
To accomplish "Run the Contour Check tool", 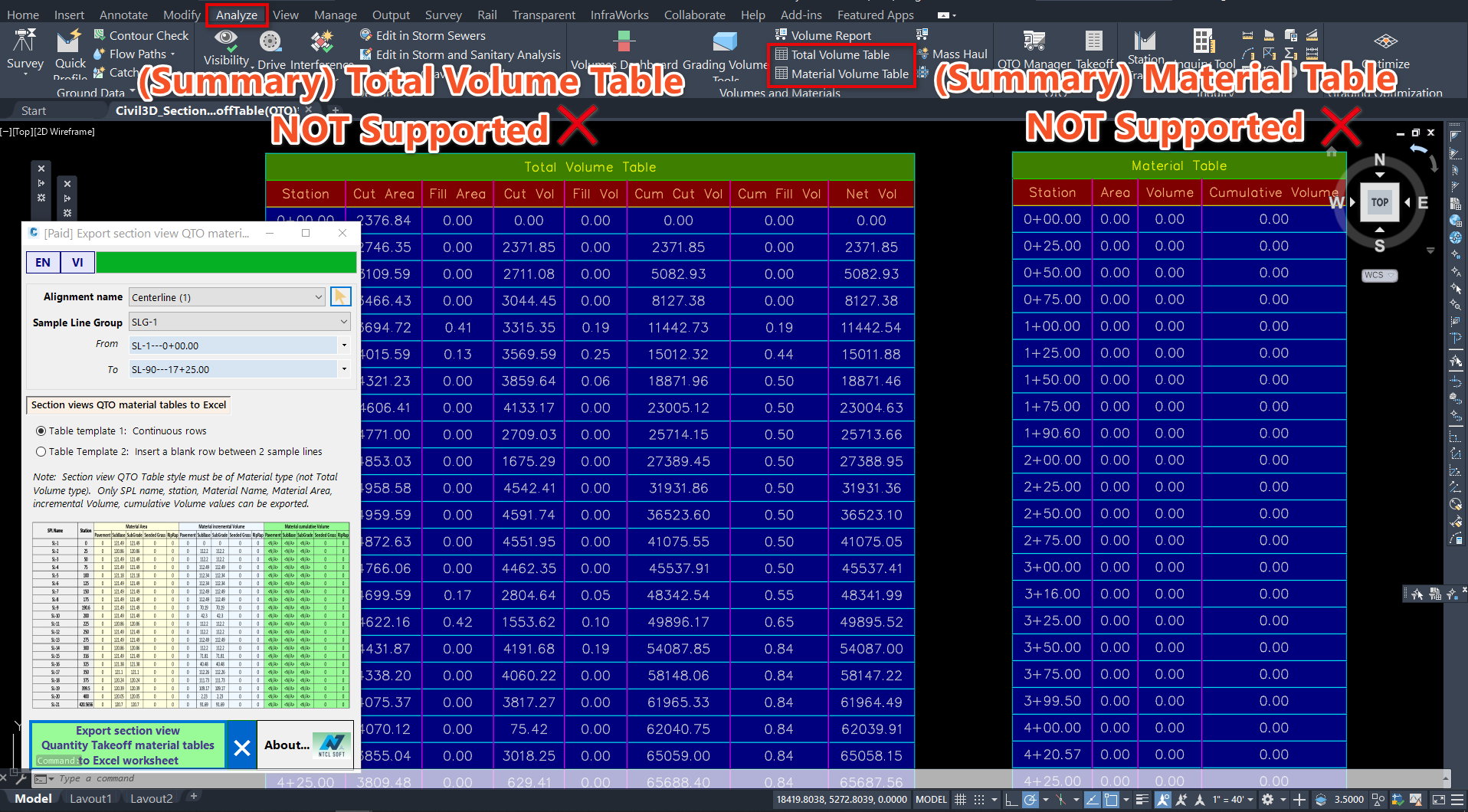I will (141, 35).
